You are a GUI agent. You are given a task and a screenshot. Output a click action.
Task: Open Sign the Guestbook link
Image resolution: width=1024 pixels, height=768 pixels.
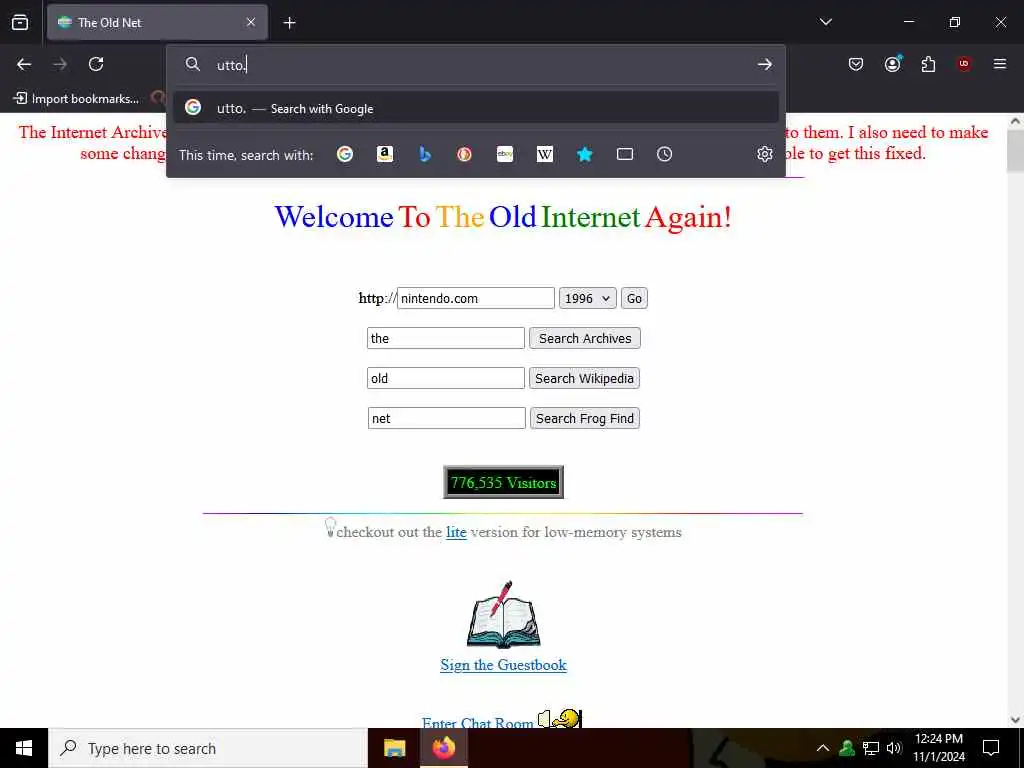point(503,665)
